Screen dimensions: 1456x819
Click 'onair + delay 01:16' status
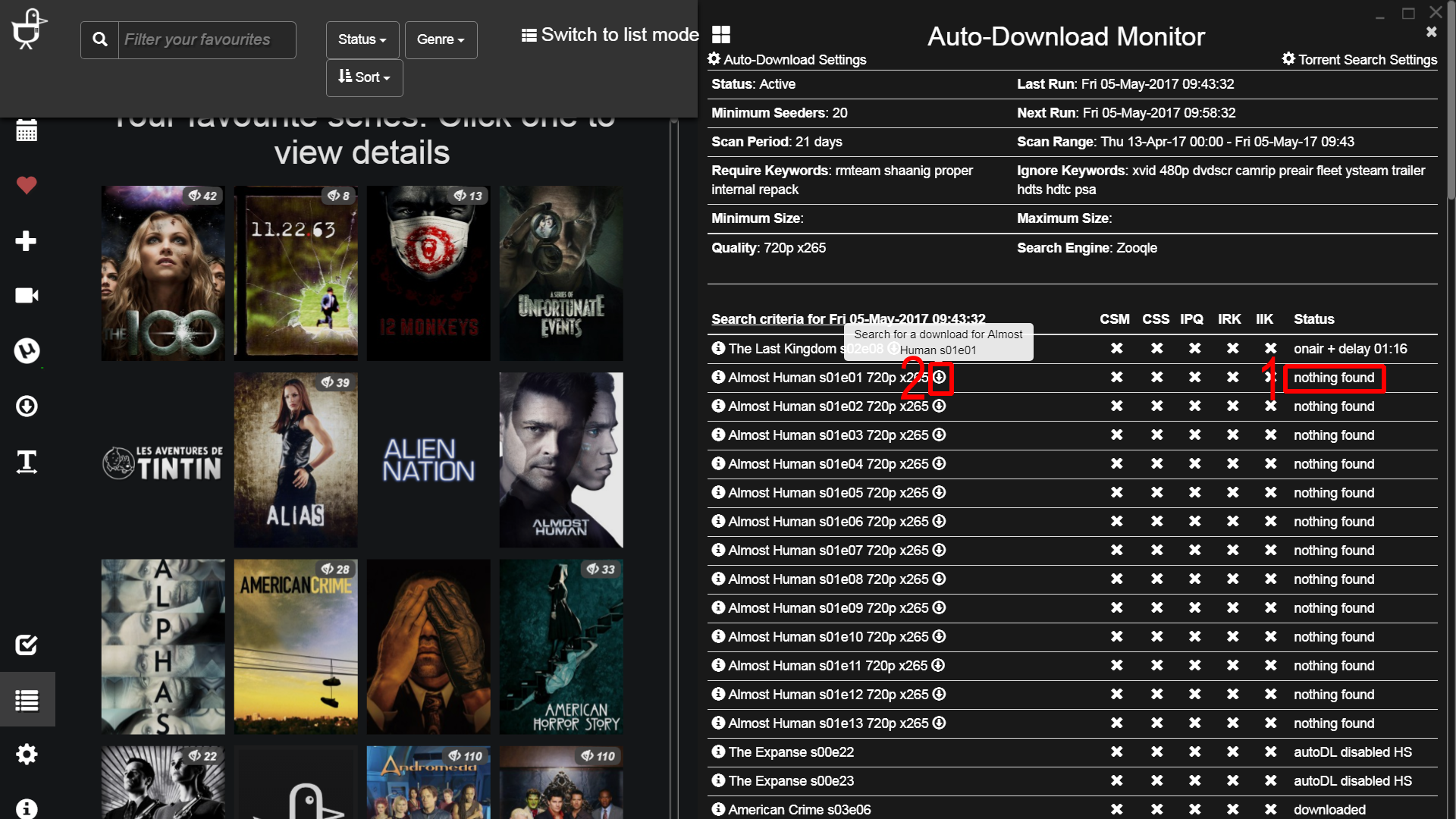coord(1350,349)
